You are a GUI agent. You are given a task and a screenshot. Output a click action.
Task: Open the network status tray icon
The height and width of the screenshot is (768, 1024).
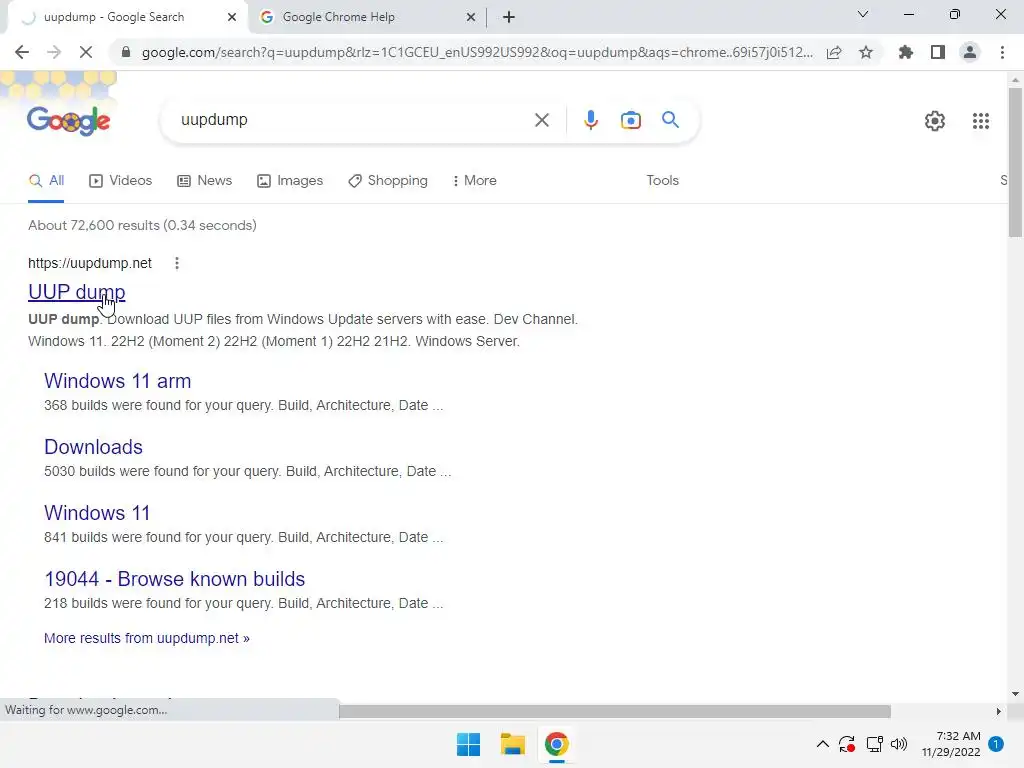(874, 744)
